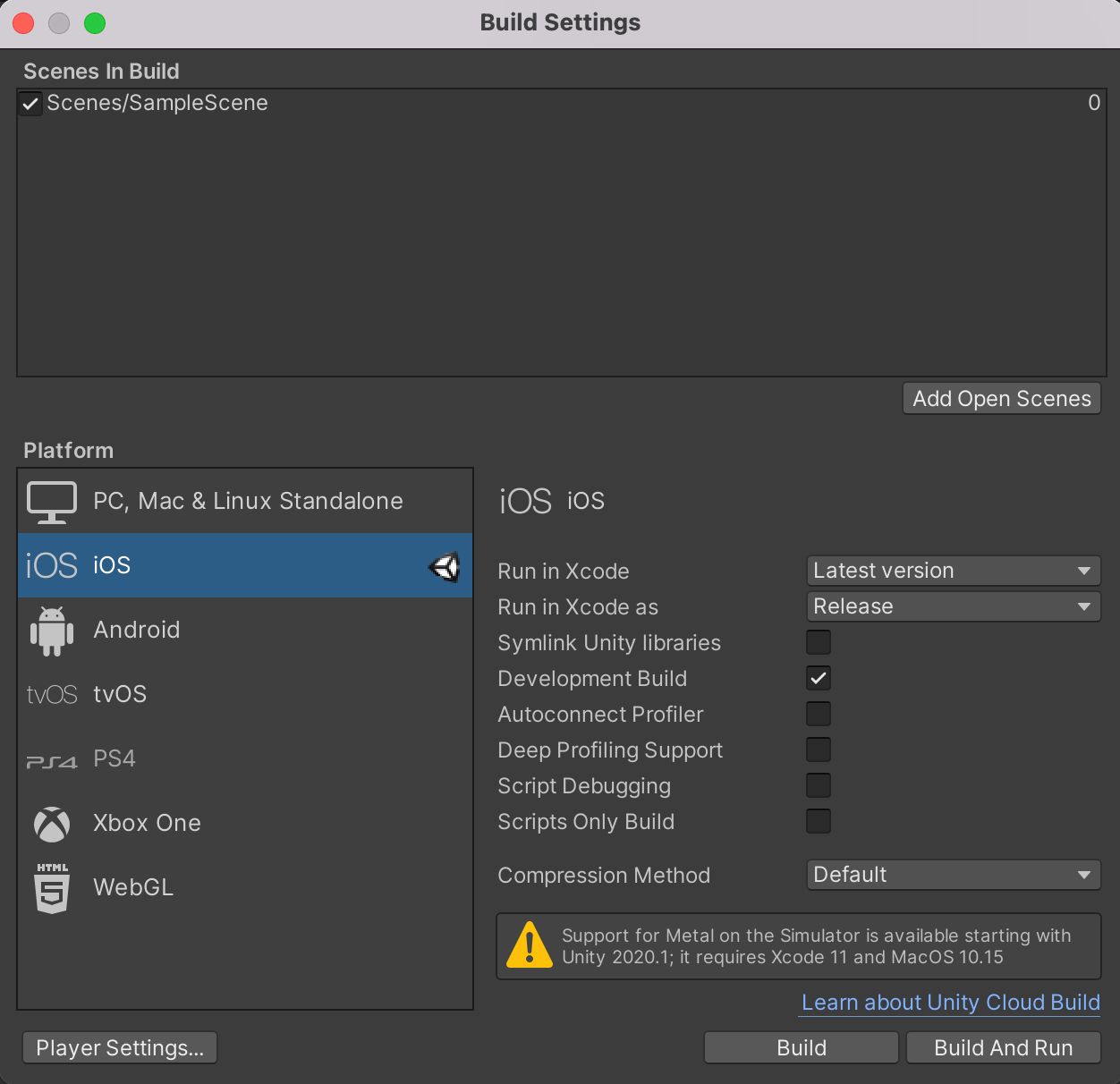Open the Run in Xcode as Release dropdown

click(953, 606)
